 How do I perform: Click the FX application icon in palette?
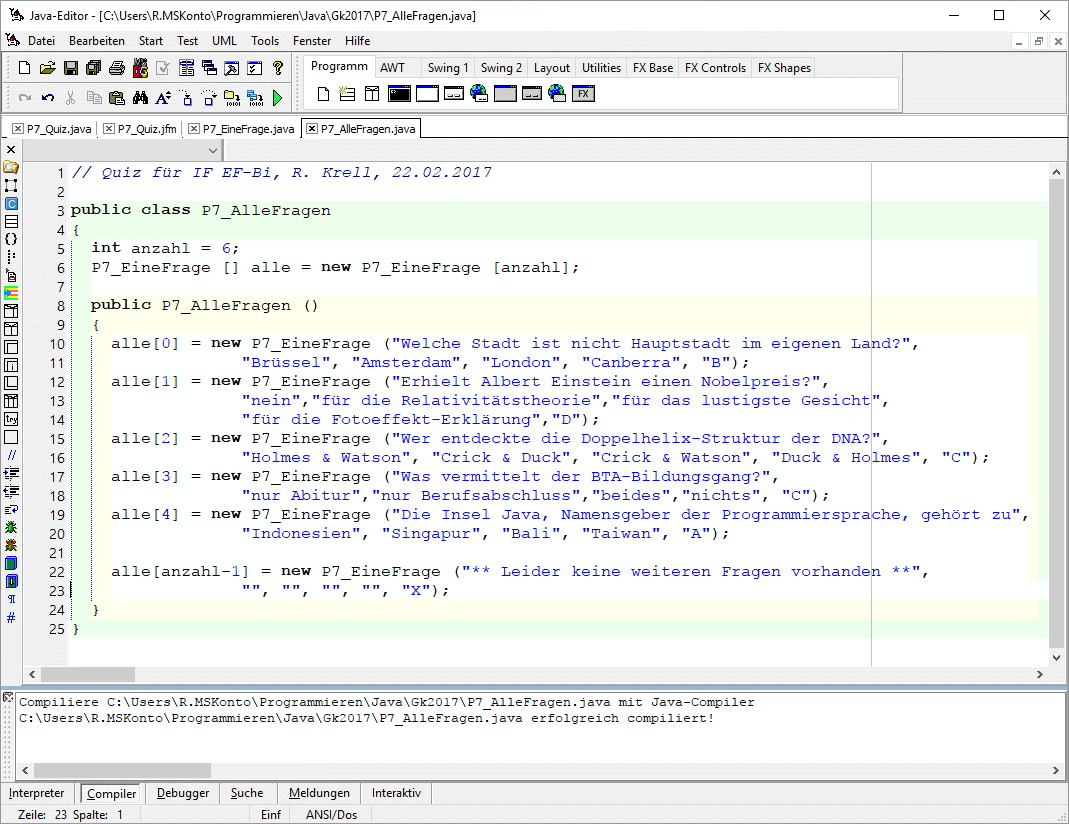pos(584,94)
